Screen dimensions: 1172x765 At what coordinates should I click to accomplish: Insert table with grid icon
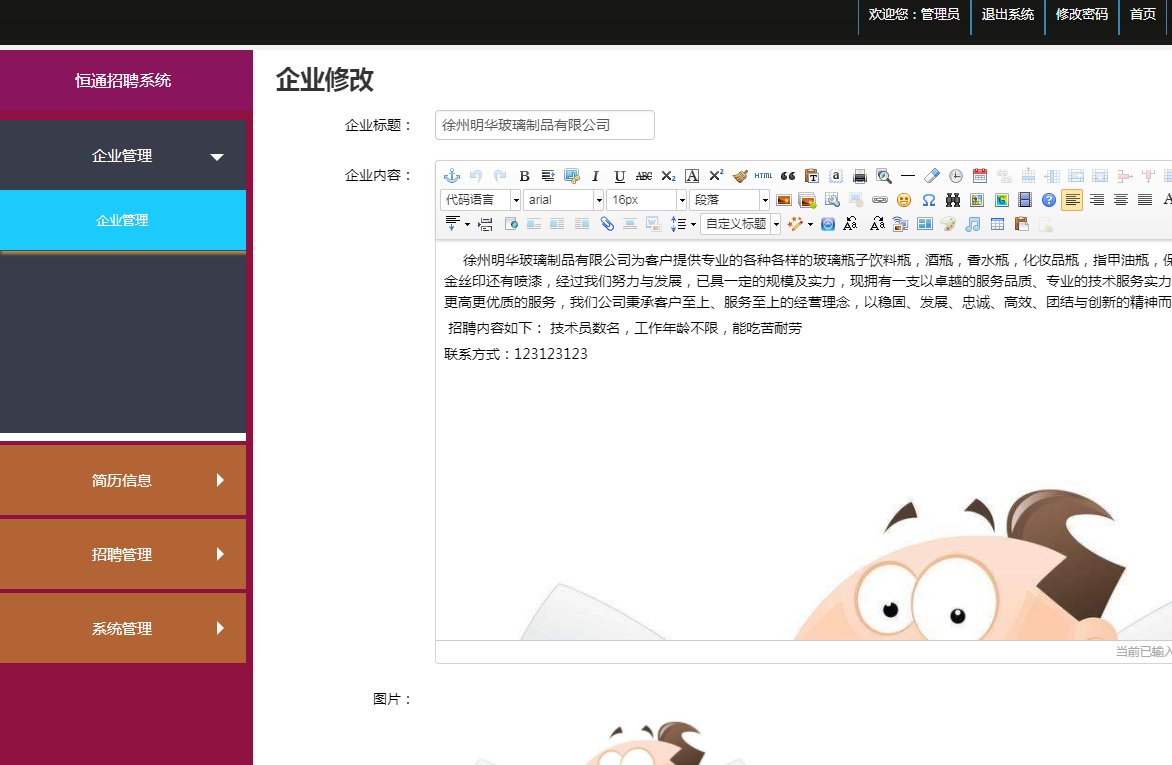pyautogui.click(x=997, y=224)
